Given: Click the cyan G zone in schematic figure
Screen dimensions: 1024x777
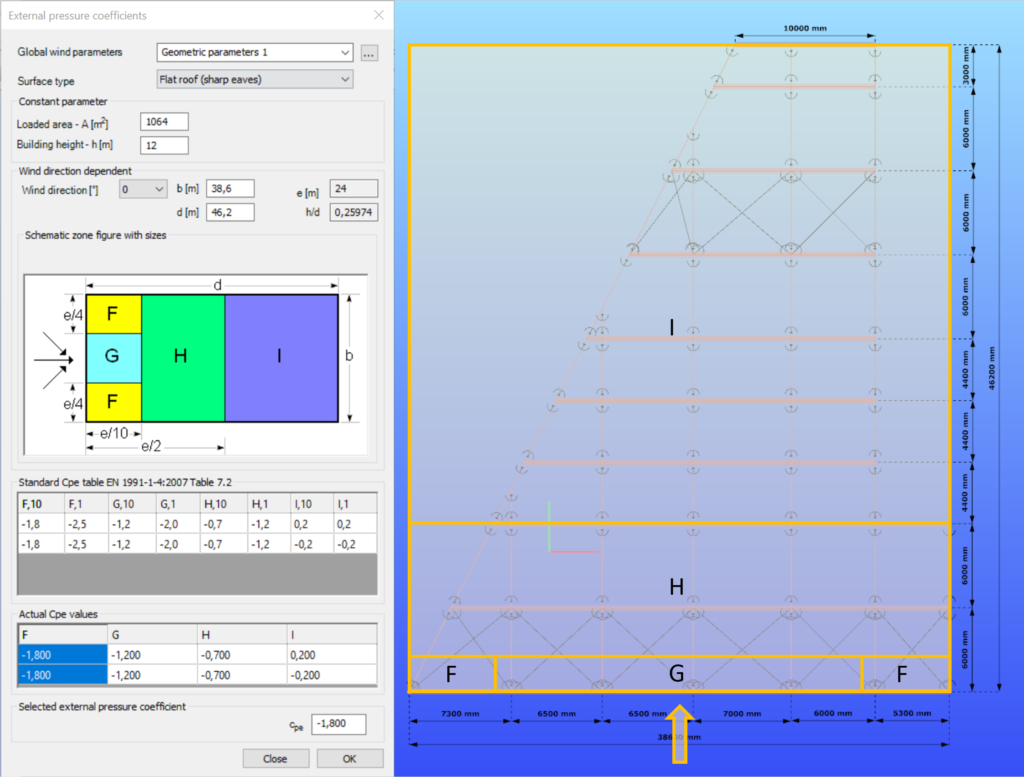Looking at the screenshot, I should [114, 358].
